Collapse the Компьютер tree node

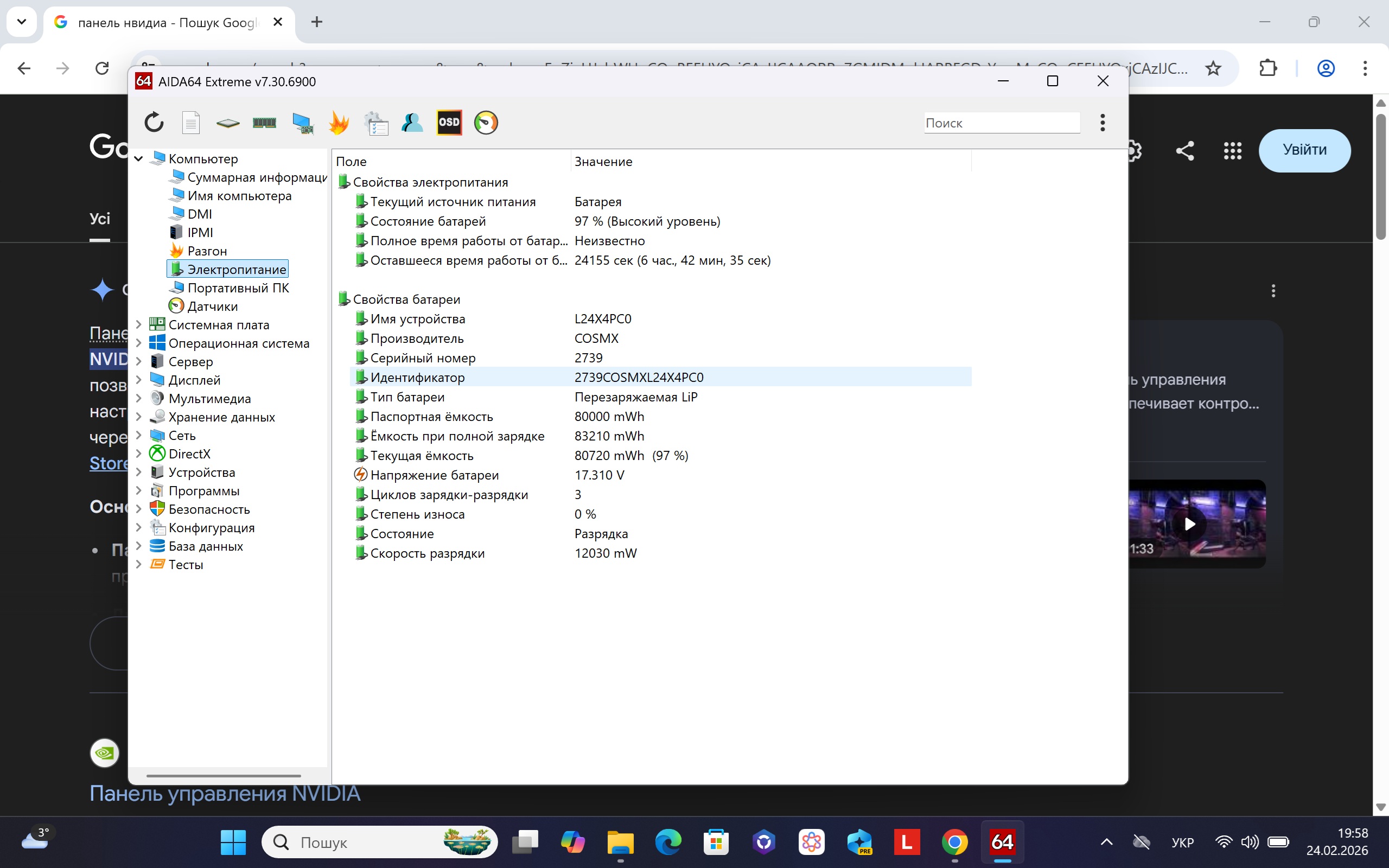(x=138, y=159)
